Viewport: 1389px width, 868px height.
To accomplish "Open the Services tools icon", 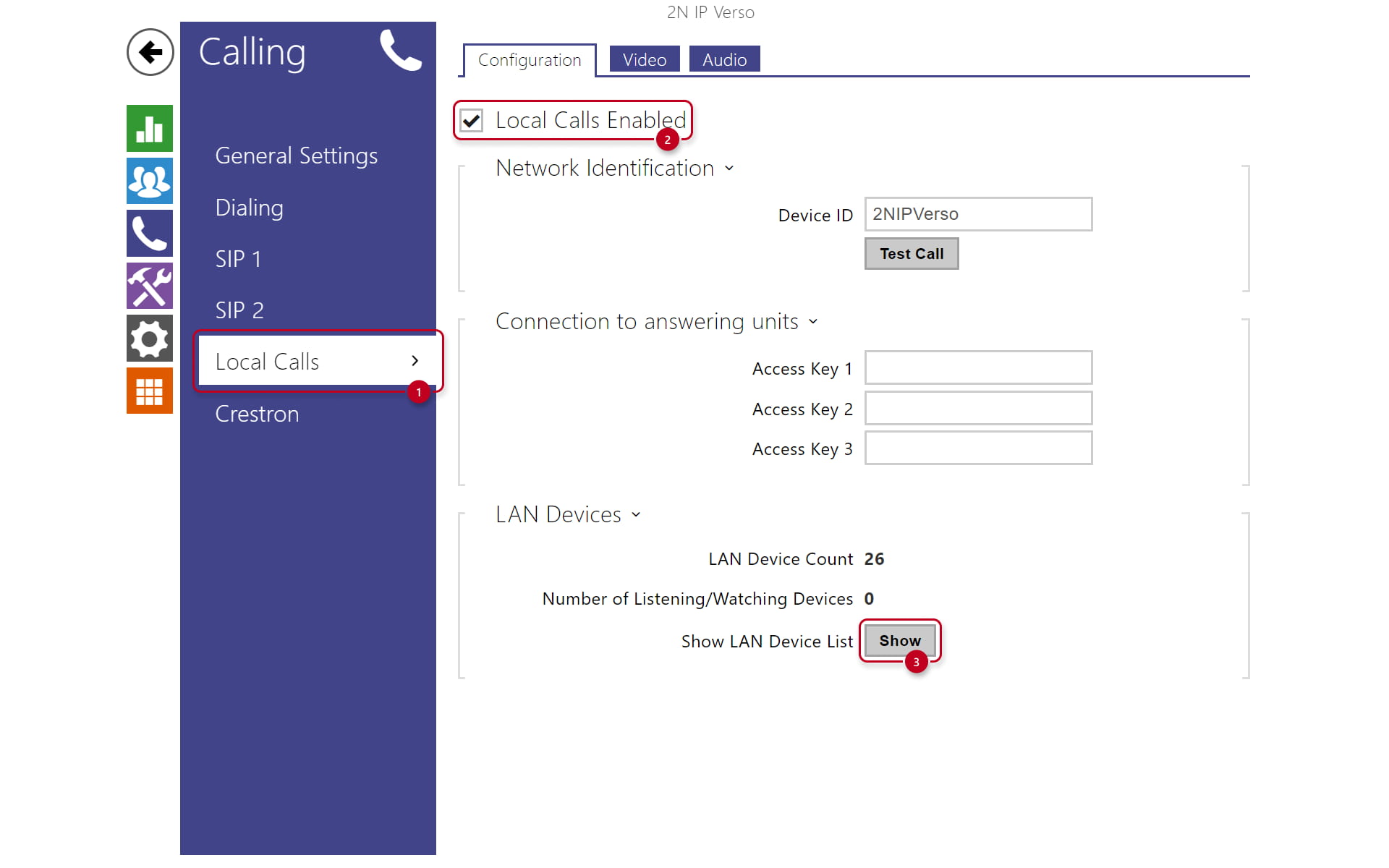I will pos(150,286).
